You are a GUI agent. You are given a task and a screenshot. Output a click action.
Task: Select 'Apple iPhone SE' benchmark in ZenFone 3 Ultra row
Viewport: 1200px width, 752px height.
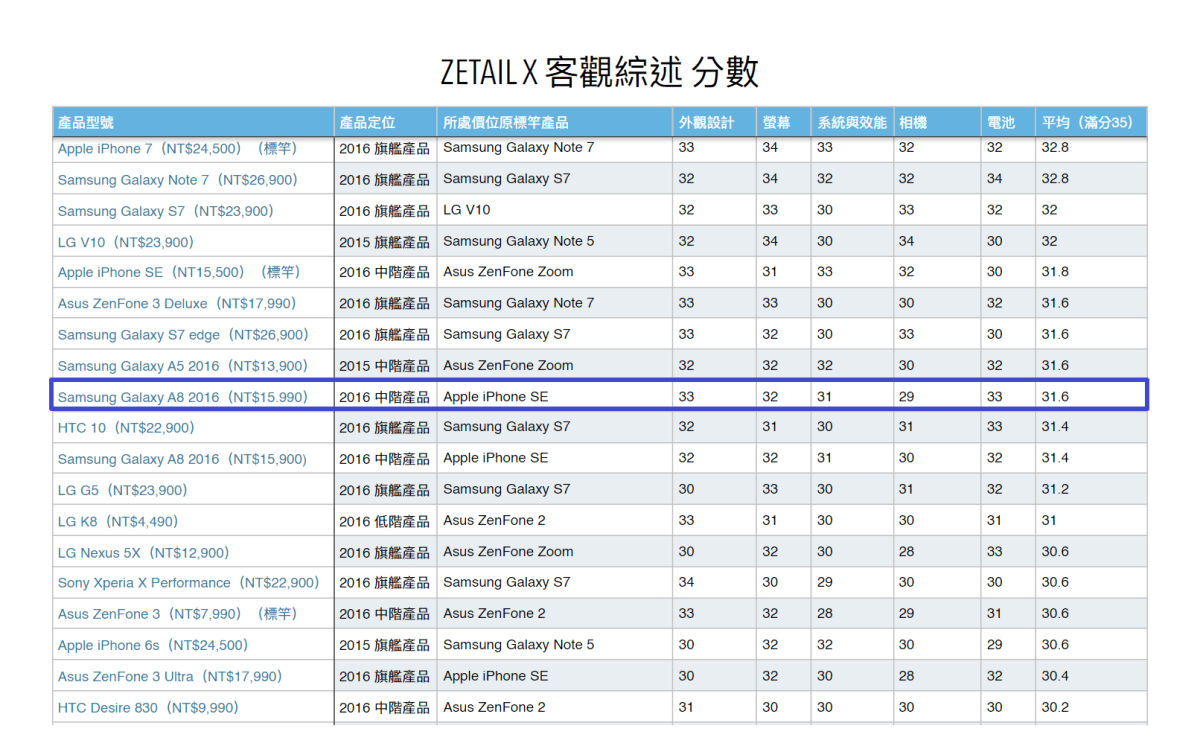tap(496, 676)
